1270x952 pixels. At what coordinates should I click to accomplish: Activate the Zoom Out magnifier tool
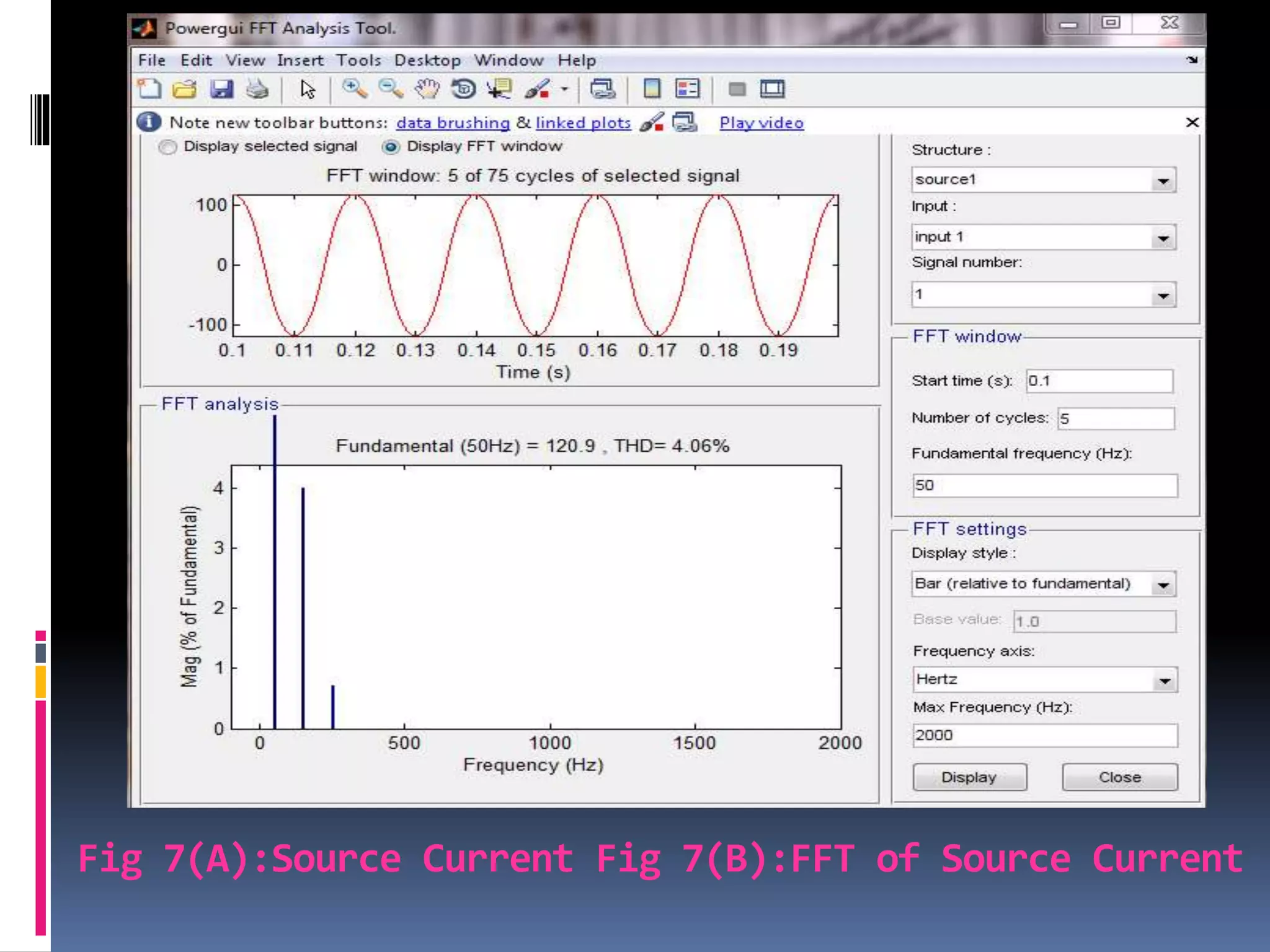[391, 89]
